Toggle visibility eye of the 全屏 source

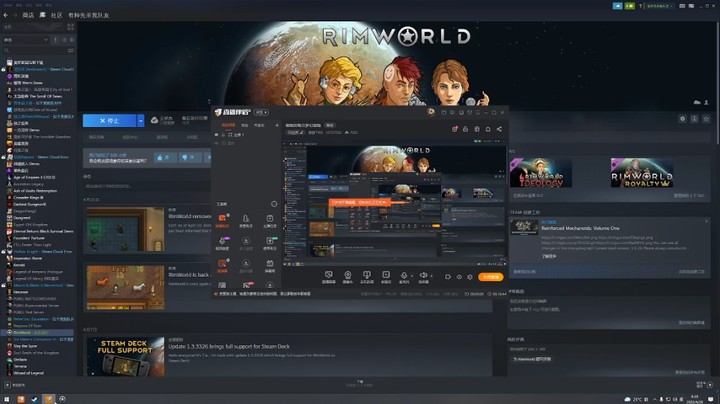[x=216, y=135]
